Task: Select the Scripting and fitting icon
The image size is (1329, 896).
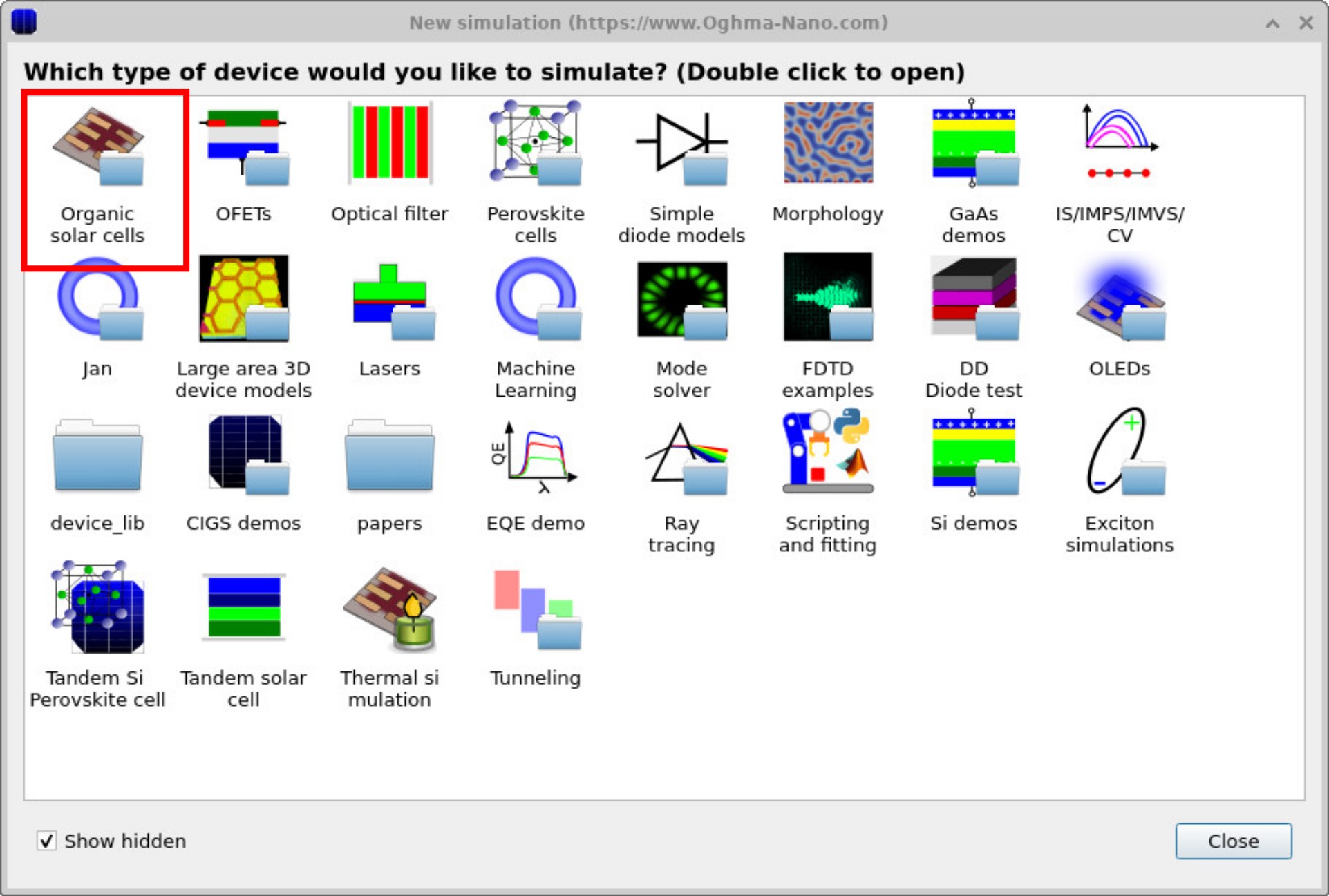Action: (x=827, y=452)
